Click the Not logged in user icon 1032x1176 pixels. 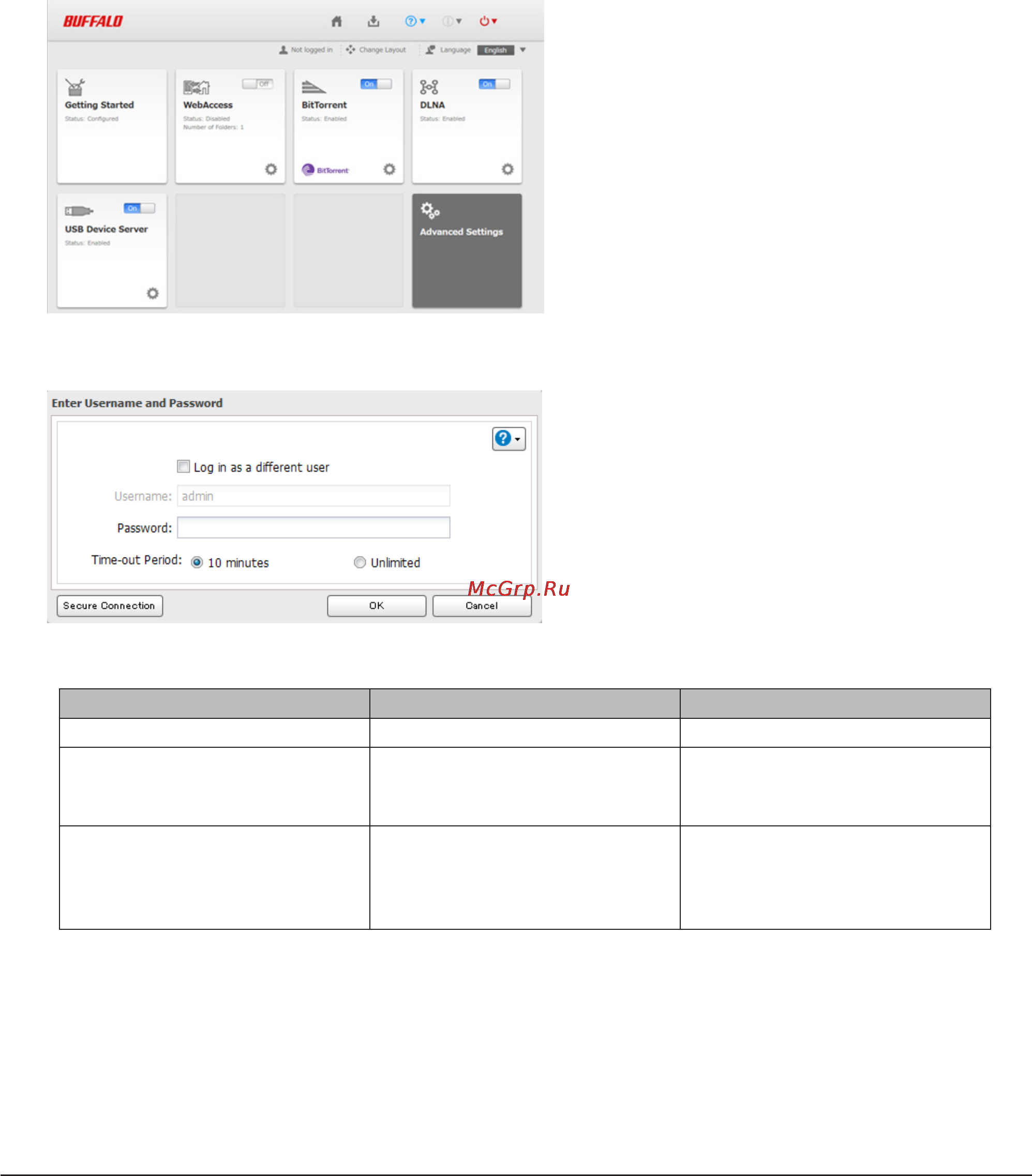tap(283, 50)
